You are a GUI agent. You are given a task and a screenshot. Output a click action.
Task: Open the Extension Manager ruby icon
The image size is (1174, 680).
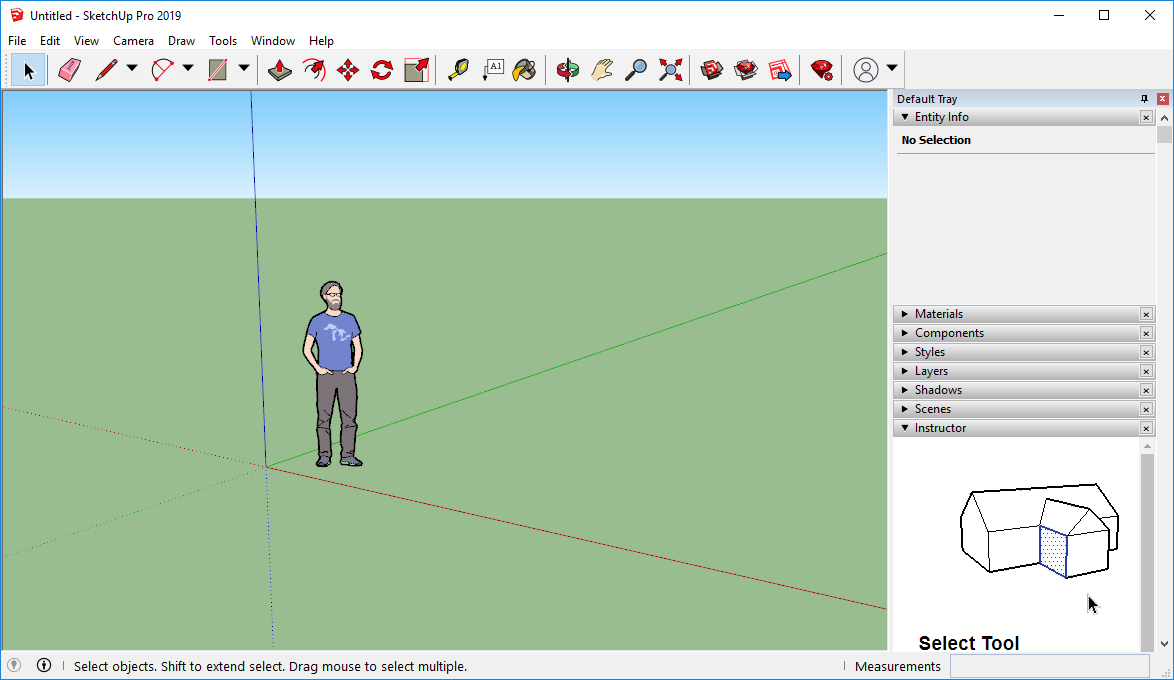click(821, 70)
